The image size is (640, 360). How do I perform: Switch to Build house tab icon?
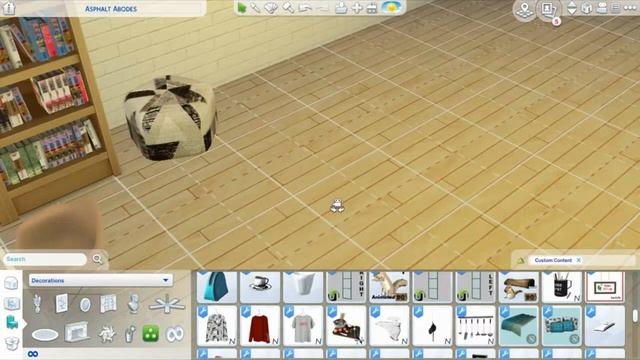pos(11,283)
